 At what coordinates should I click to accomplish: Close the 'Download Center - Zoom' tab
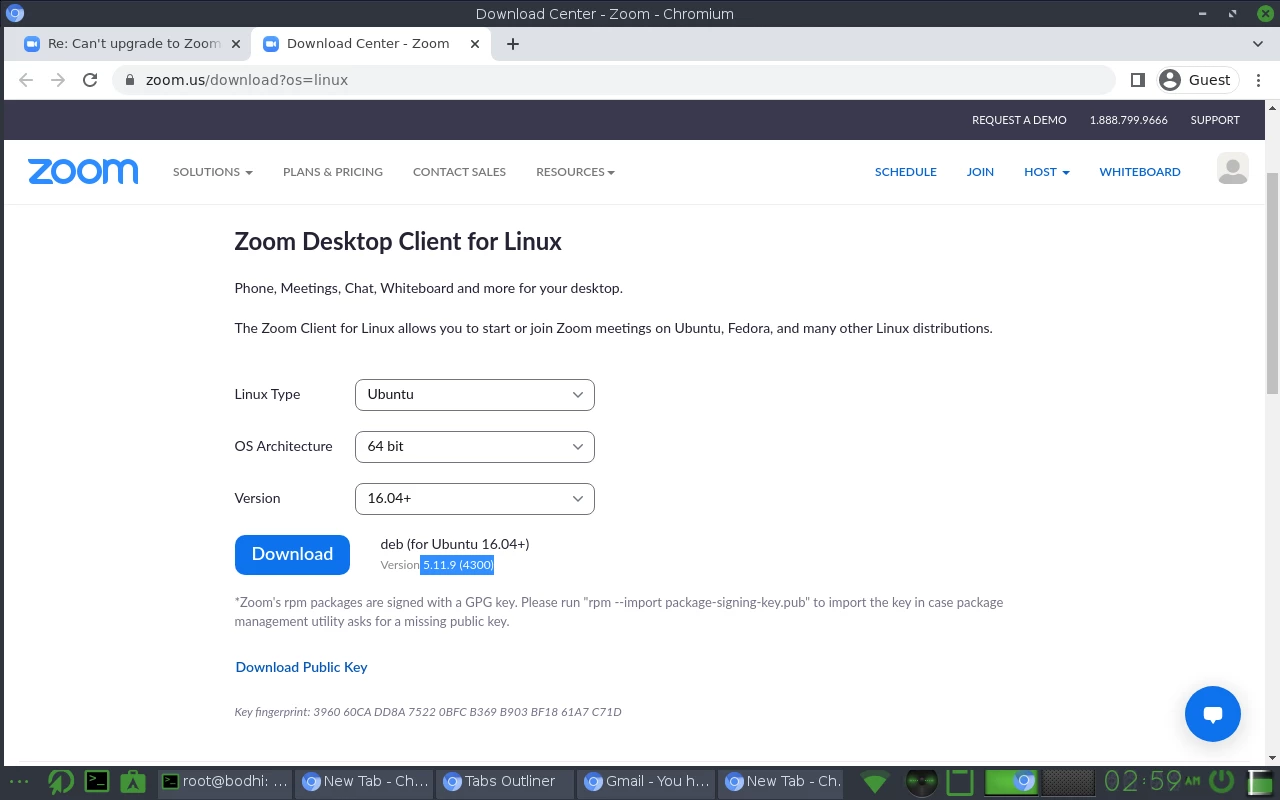[x=475, y=44]
